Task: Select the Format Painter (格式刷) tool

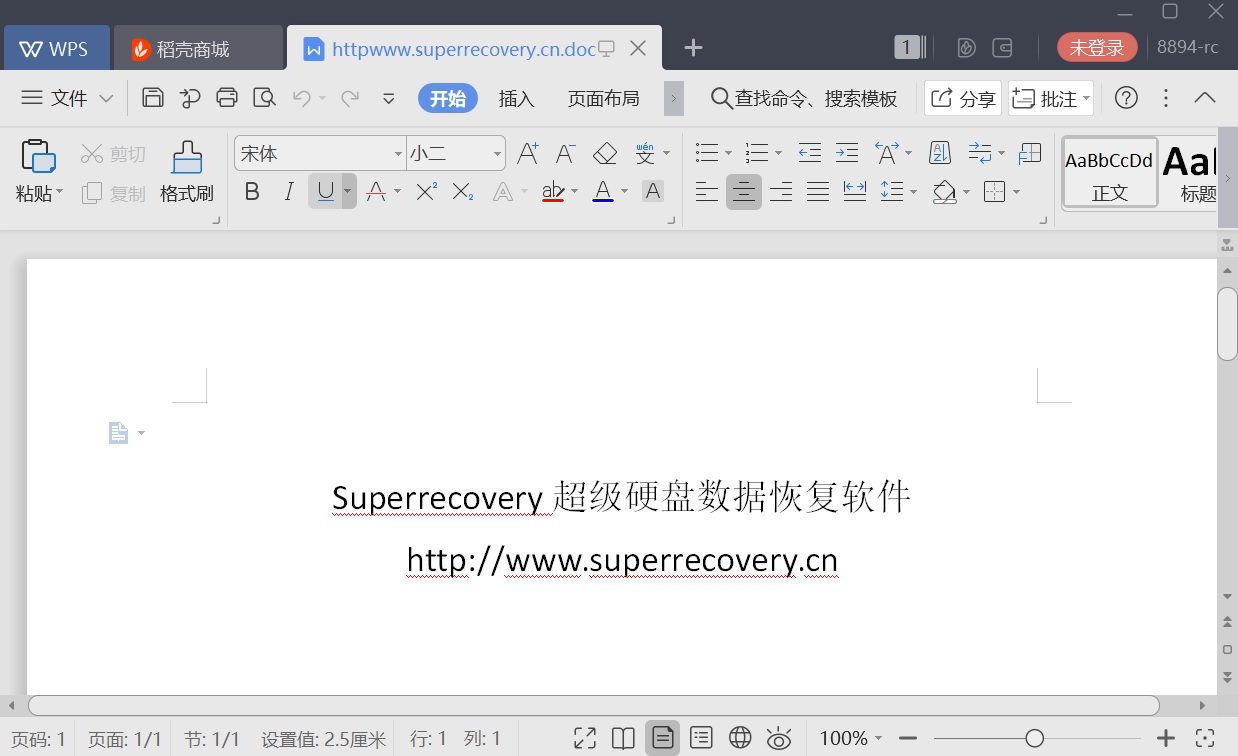Action: click(x=187, y=171)
